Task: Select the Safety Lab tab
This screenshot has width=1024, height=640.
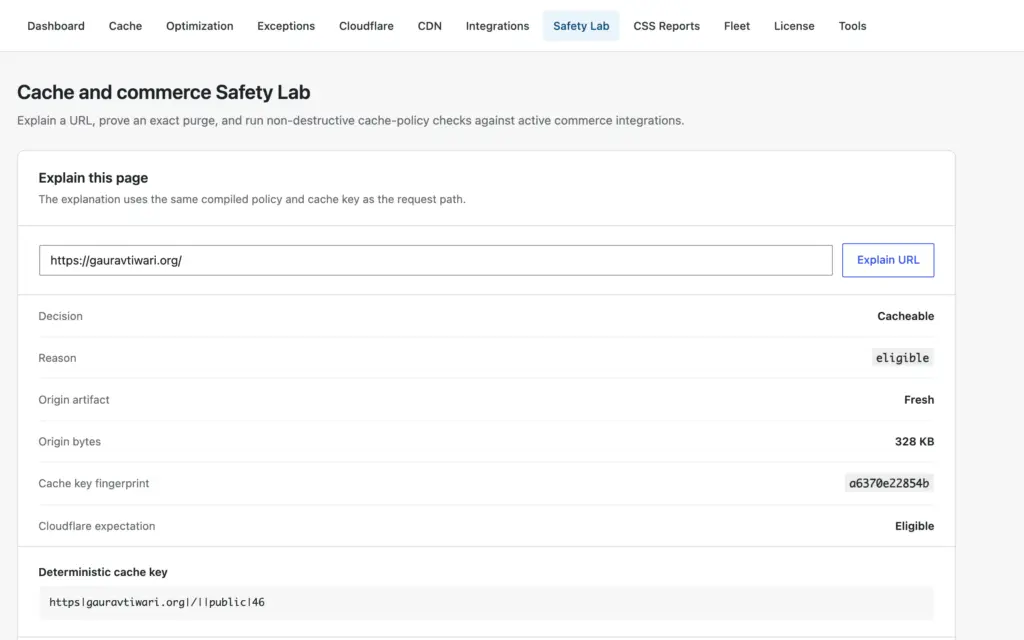Action: 581,26
